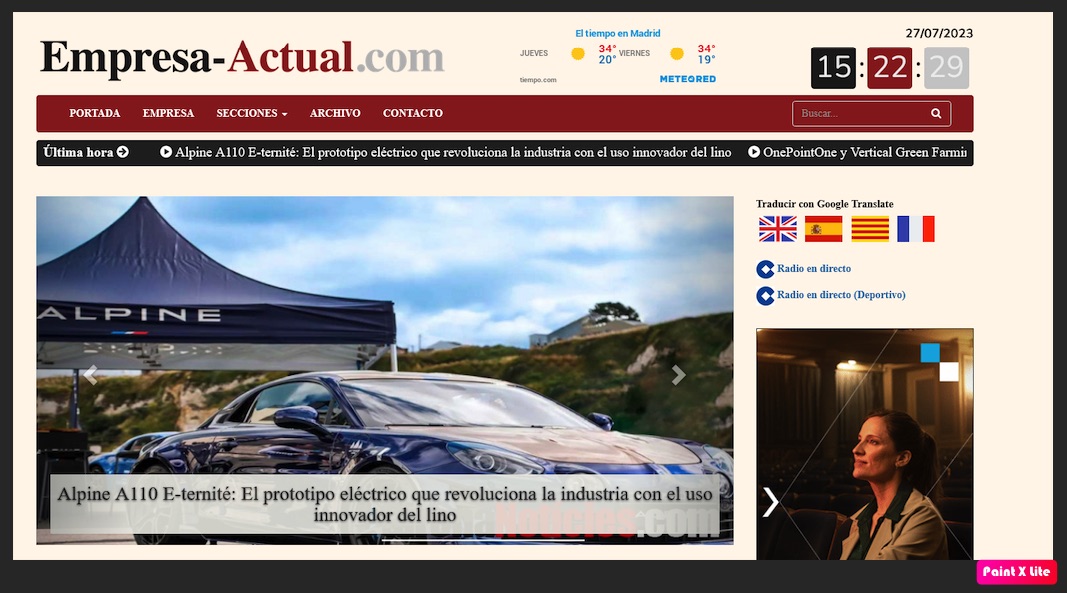The height and width of the screenshot is (593, 1067).
Task: Open the CONTACTO menu item
Action: (412, 113)
